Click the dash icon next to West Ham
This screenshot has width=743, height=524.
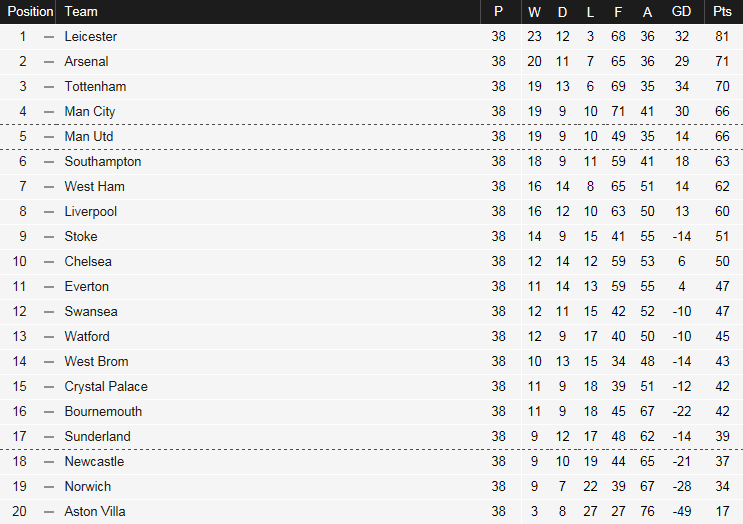coord(49,186)
